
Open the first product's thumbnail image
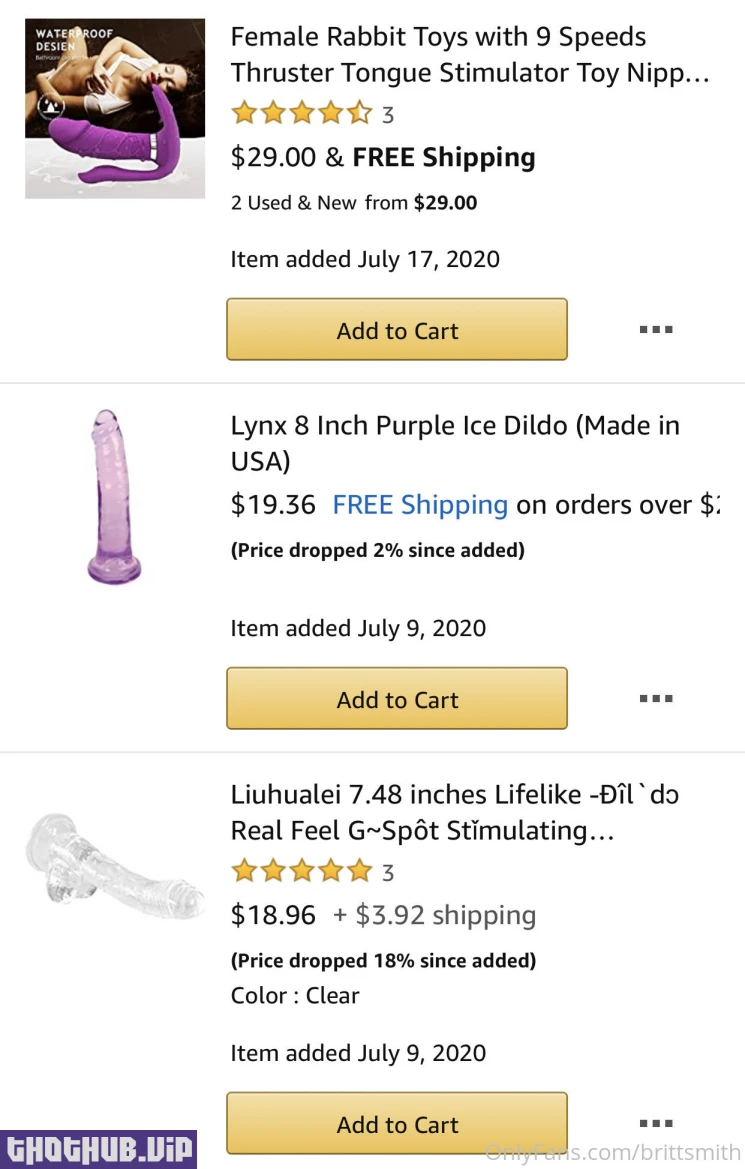(x=115, y=108)
